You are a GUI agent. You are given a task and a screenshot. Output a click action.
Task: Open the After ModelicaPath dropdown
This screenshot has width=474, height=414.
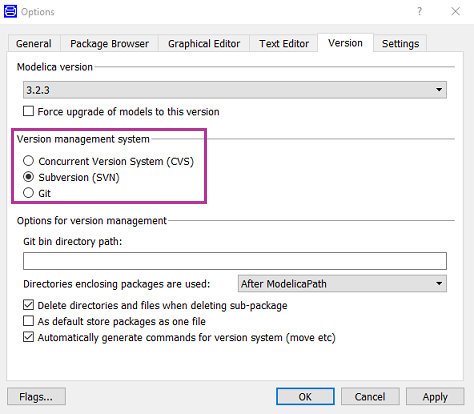[x=342, y=284]
